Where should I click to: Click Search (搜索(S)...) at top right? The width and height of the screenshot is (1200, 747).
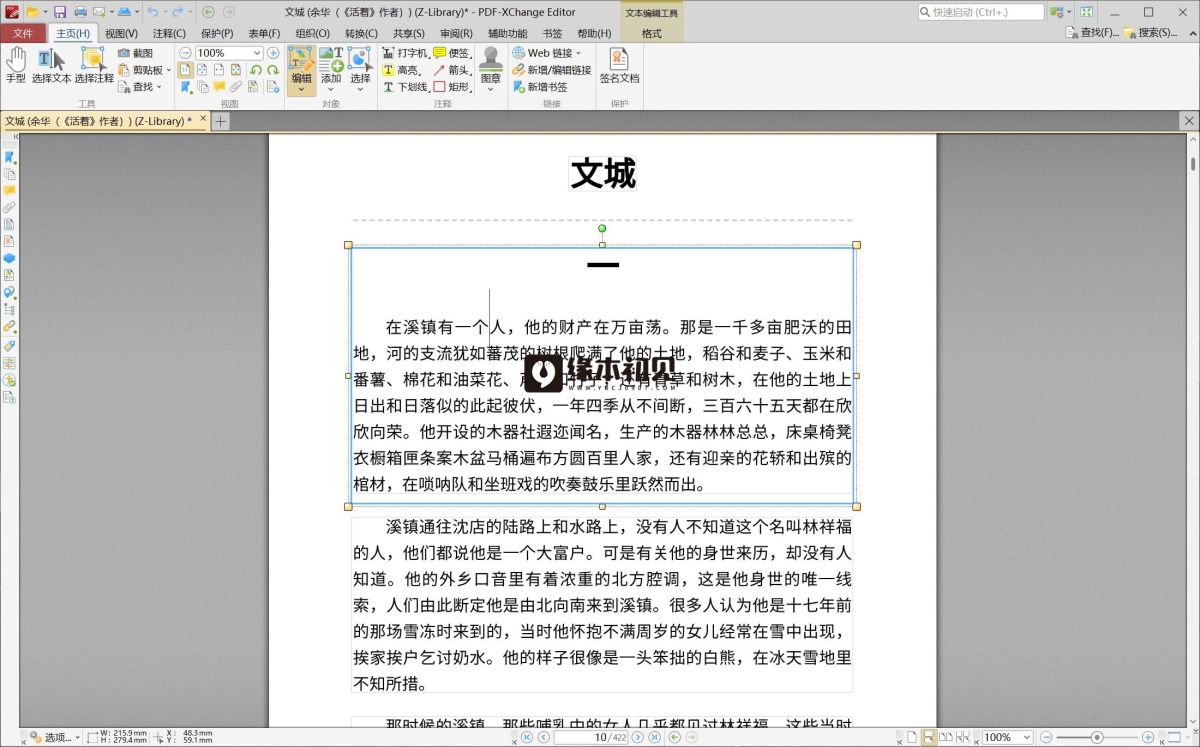pos(1151,33)
